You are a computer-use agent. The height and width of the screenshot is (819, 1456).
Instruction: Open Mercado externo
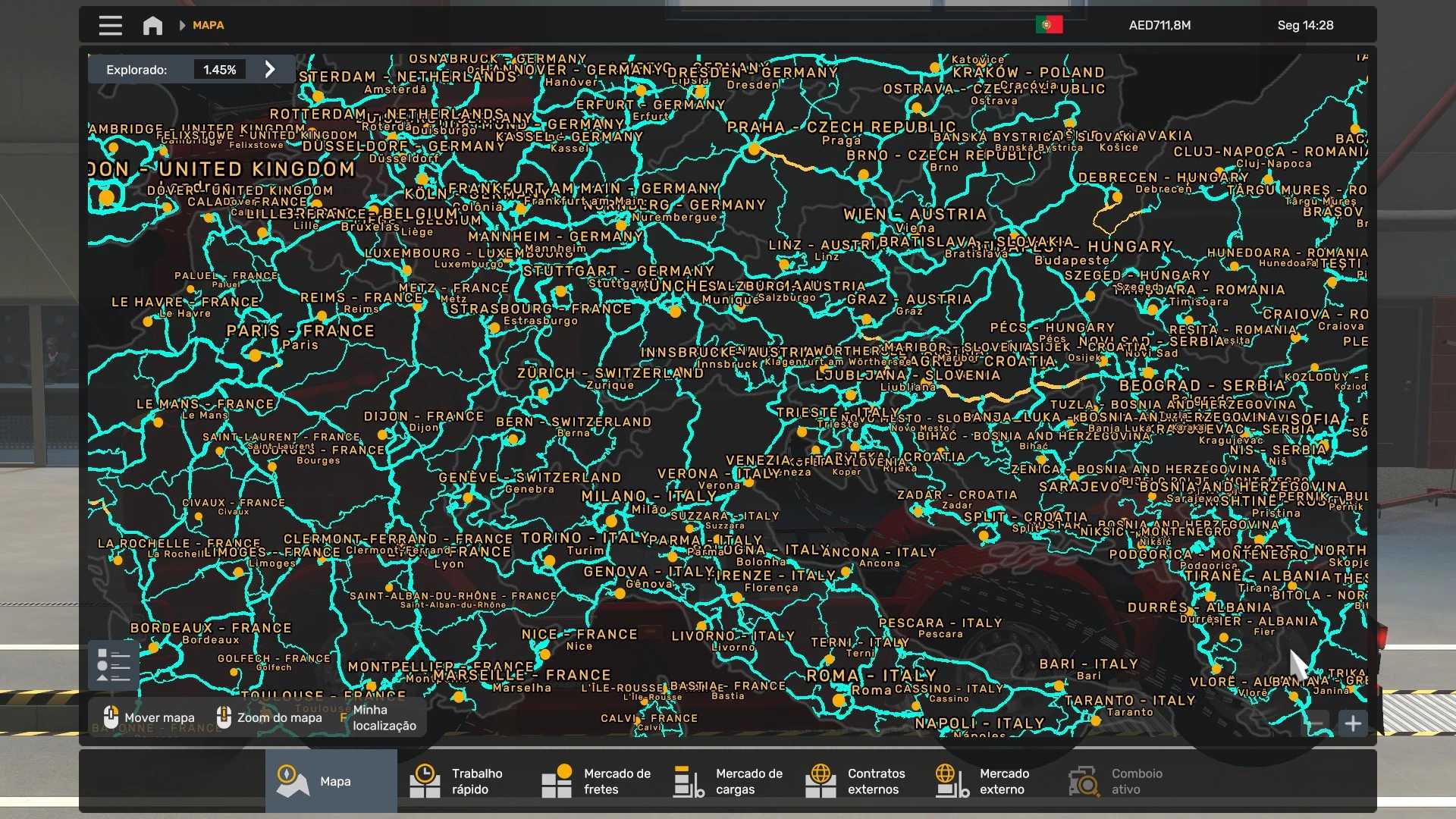pos(984,781)
